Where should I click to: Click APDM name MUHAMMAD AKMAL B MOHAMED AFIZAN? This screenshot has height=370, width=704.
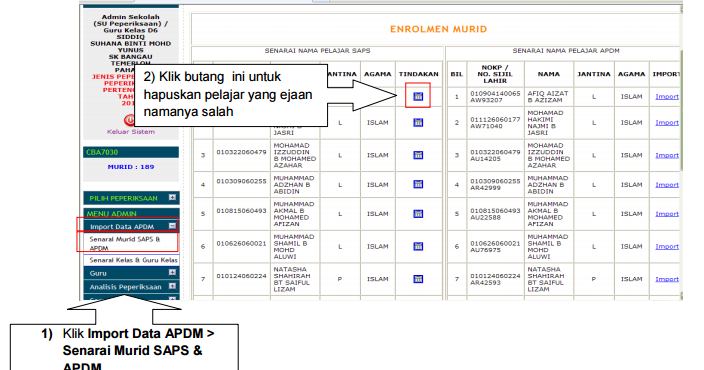click(547, 214)
